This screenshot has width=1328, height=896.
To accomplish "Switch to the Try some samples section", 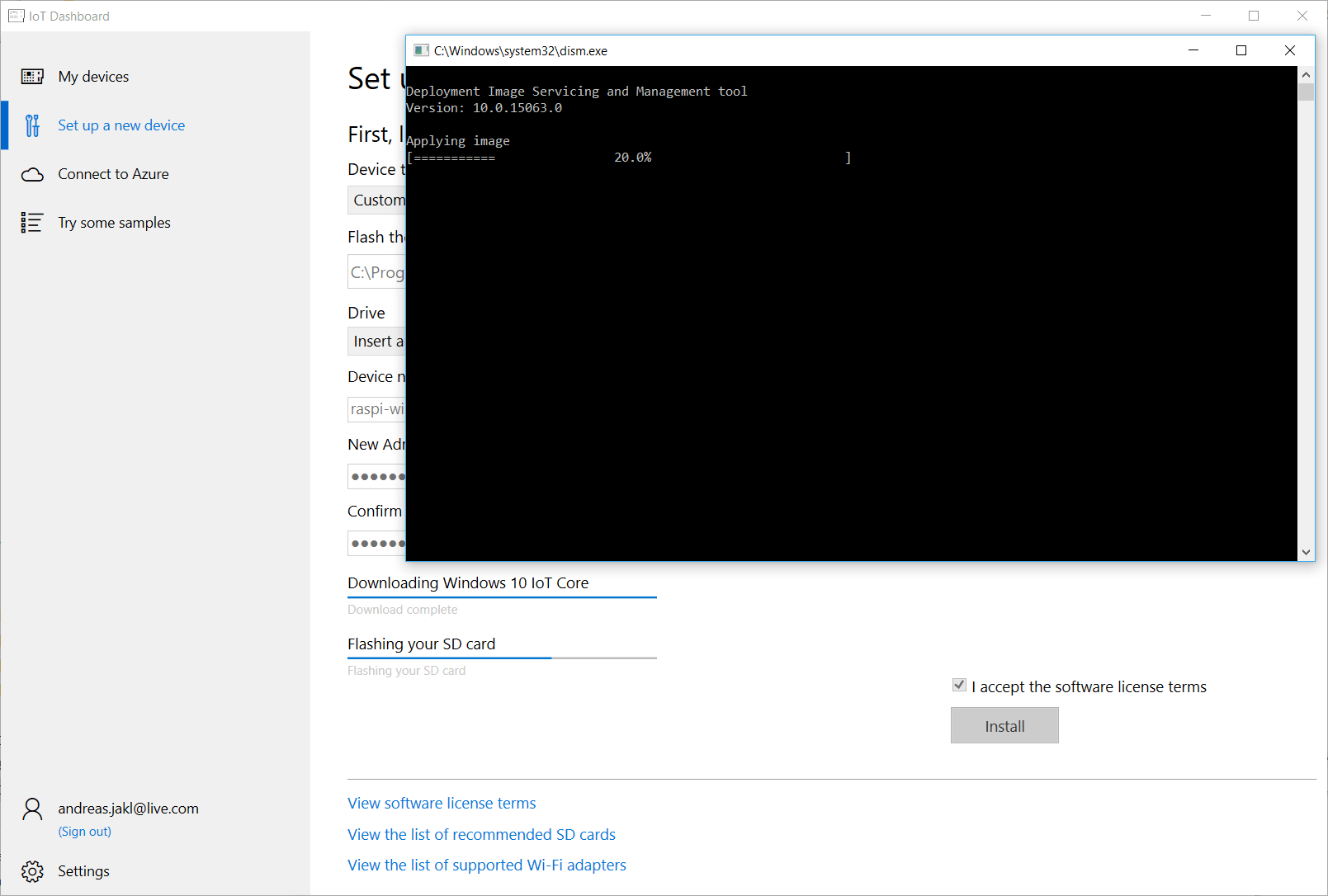I will [x=114, y=222].
